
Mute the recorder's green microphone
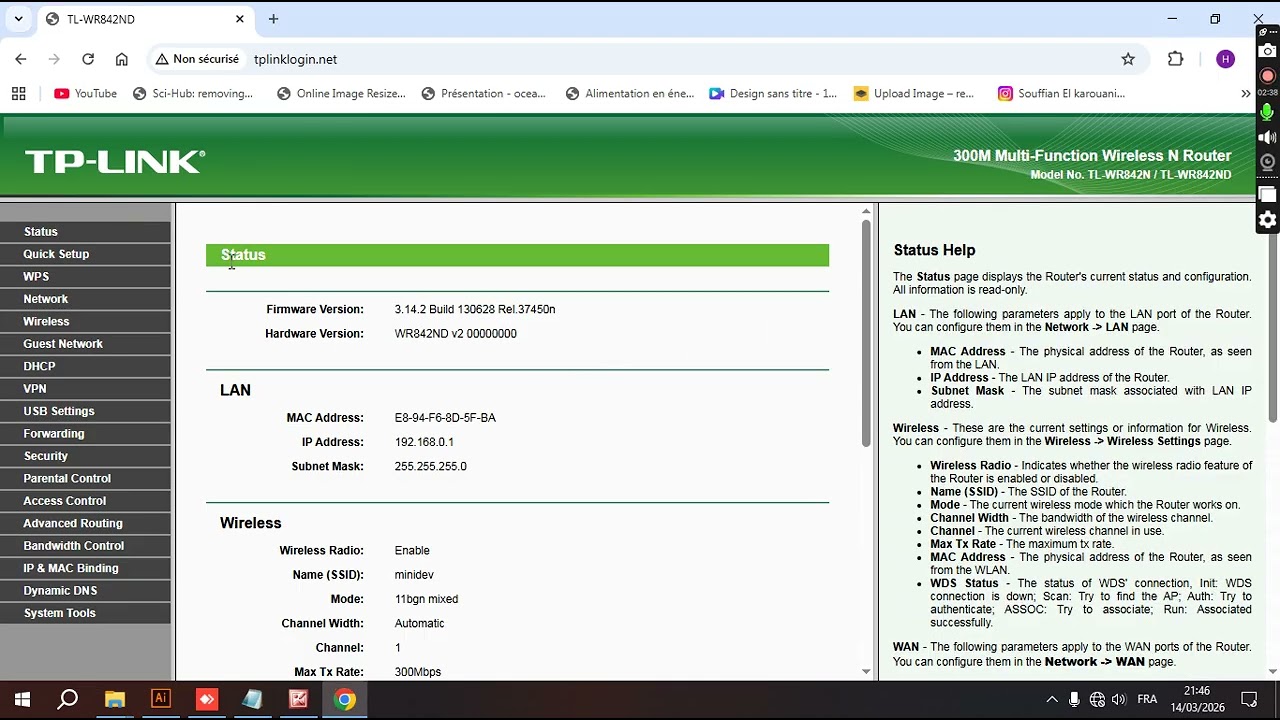pos(1267,112)
